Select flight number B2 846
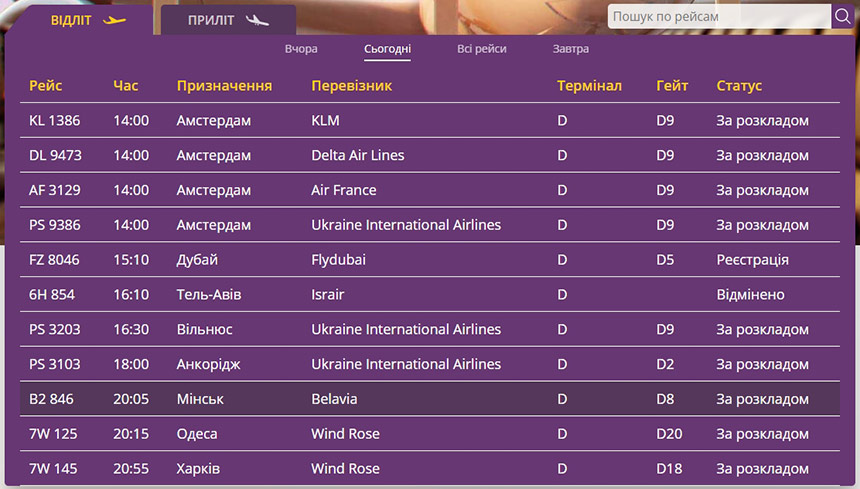The height and width of the screenshot is (489, 860). [x=51, y=399]
